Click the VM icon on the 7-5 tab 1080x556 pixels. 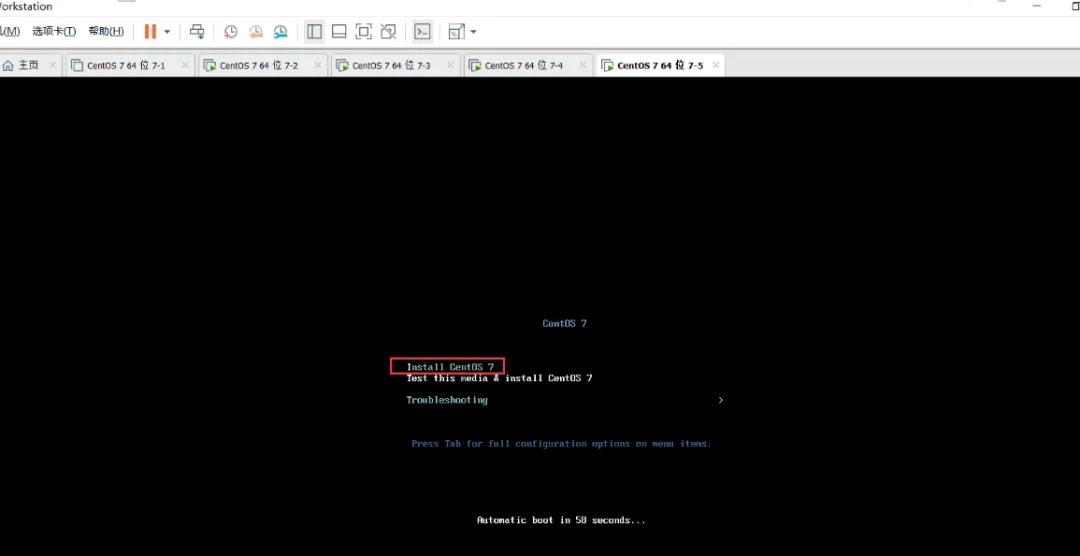click(607, 65)
